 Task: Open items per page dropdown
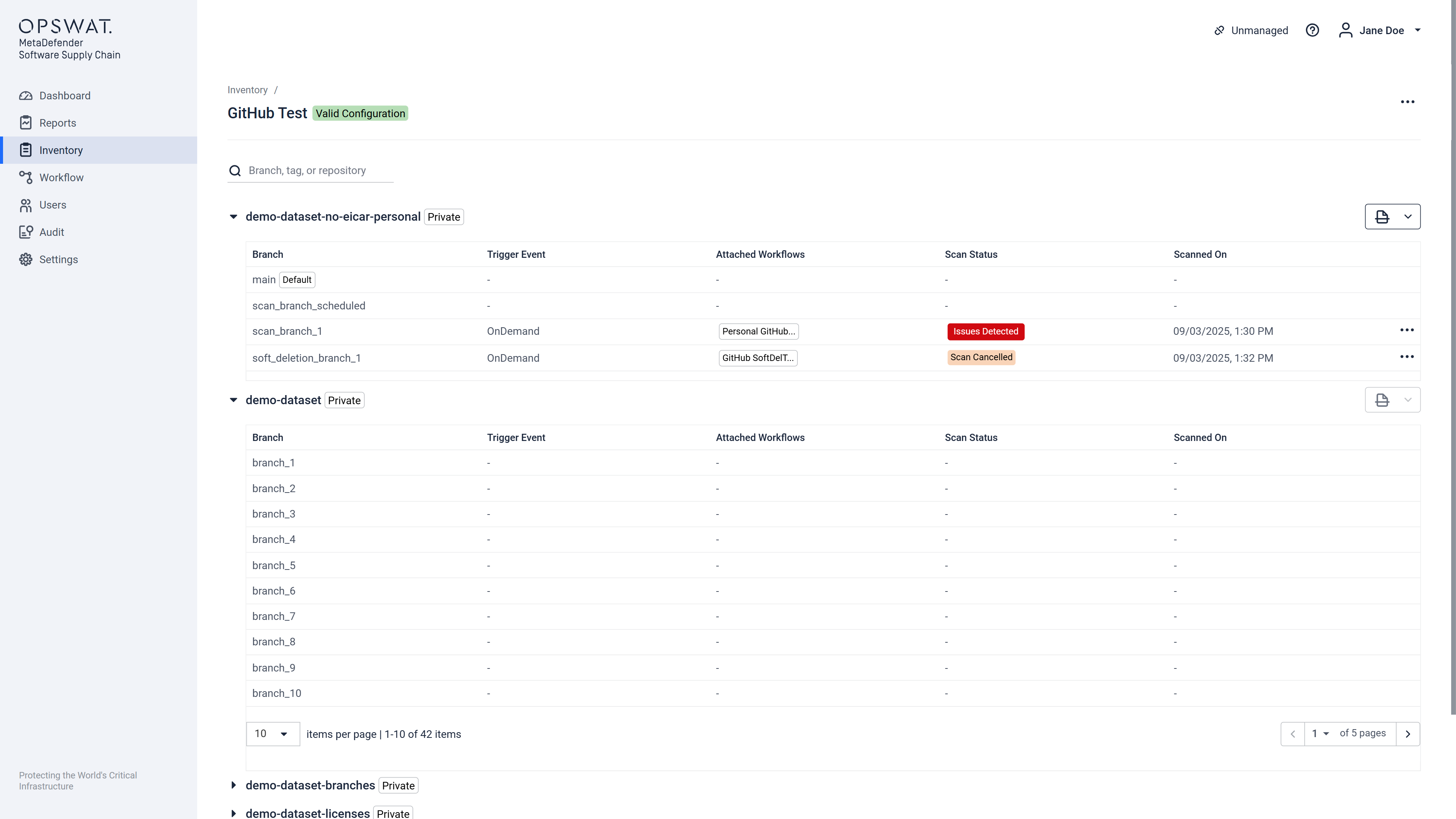tap(273, 734)
